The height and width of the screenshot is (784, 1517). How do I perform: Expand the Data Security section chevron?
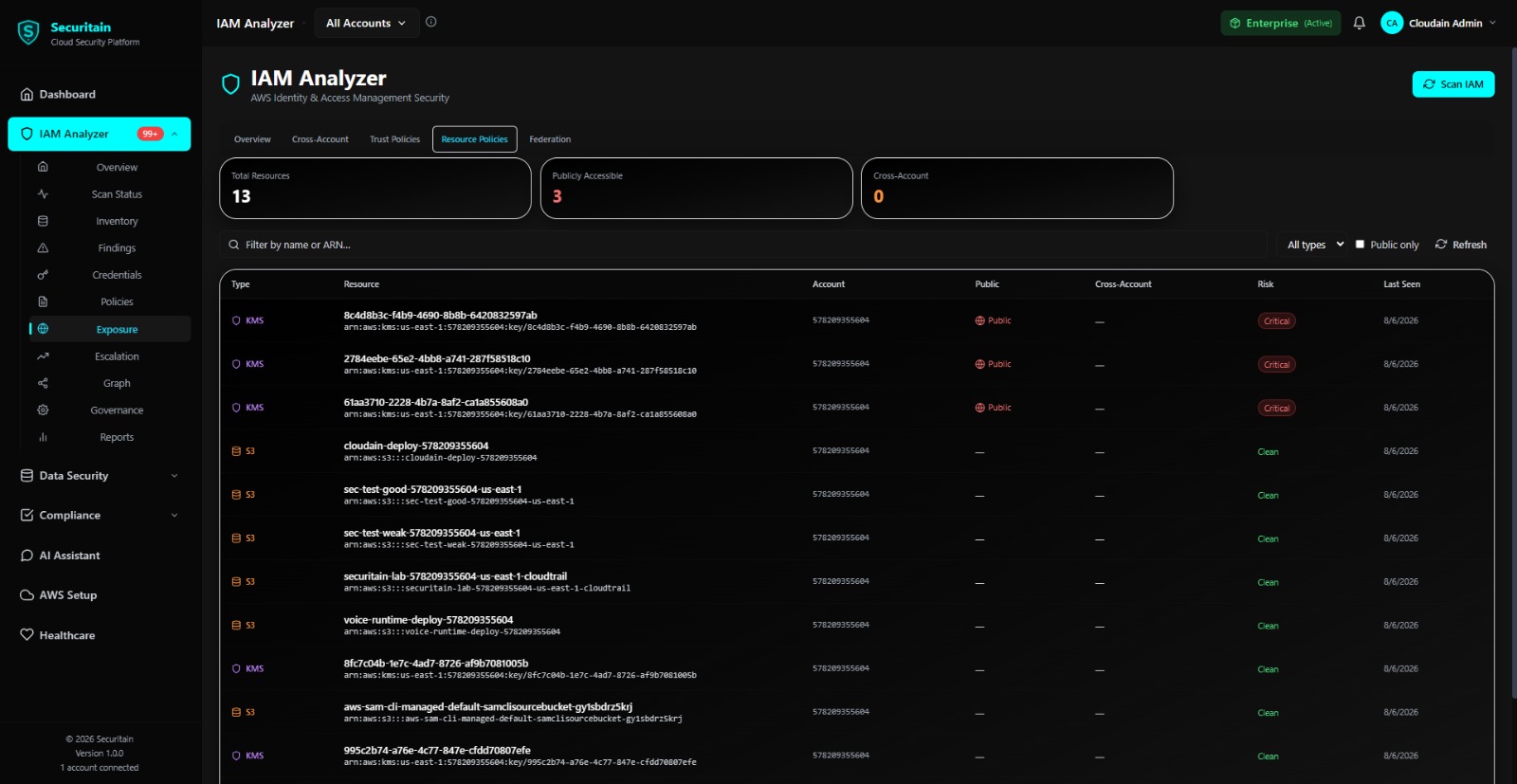[174, 476]
